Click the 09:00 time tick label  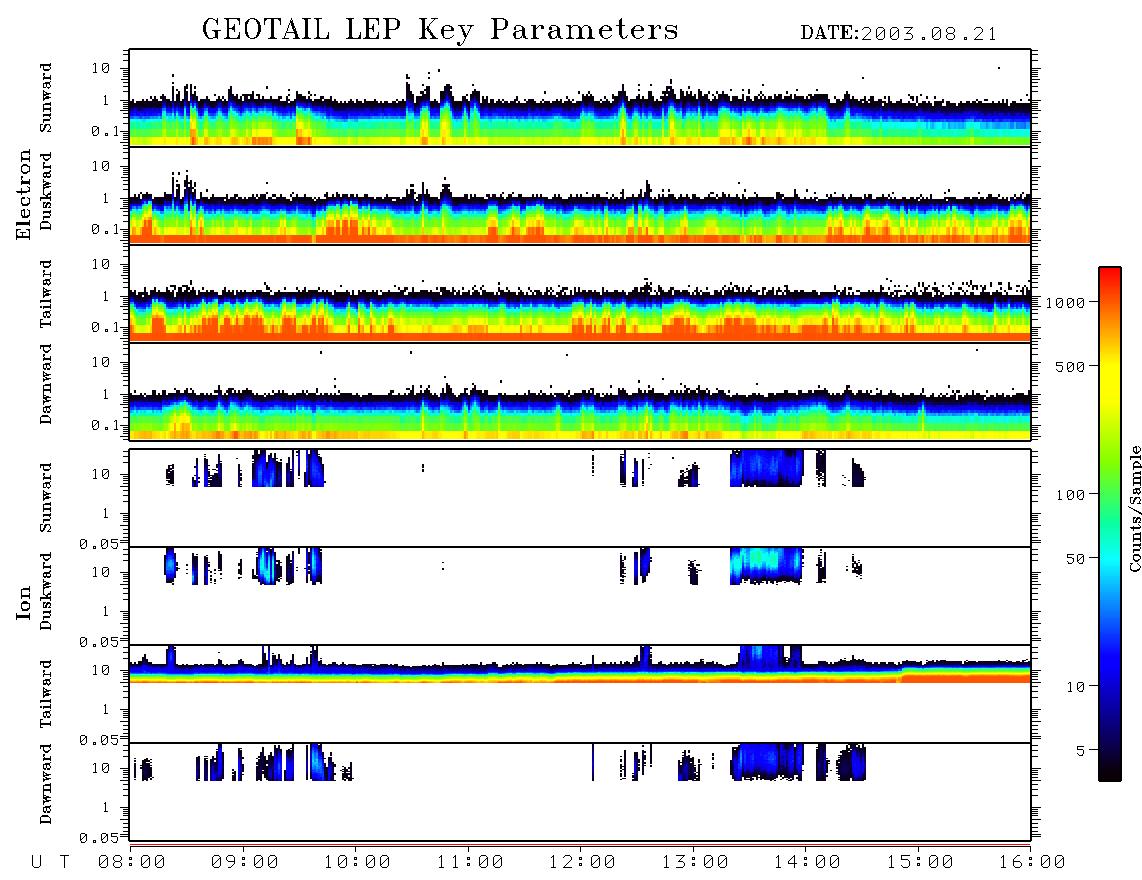point(245,862)
